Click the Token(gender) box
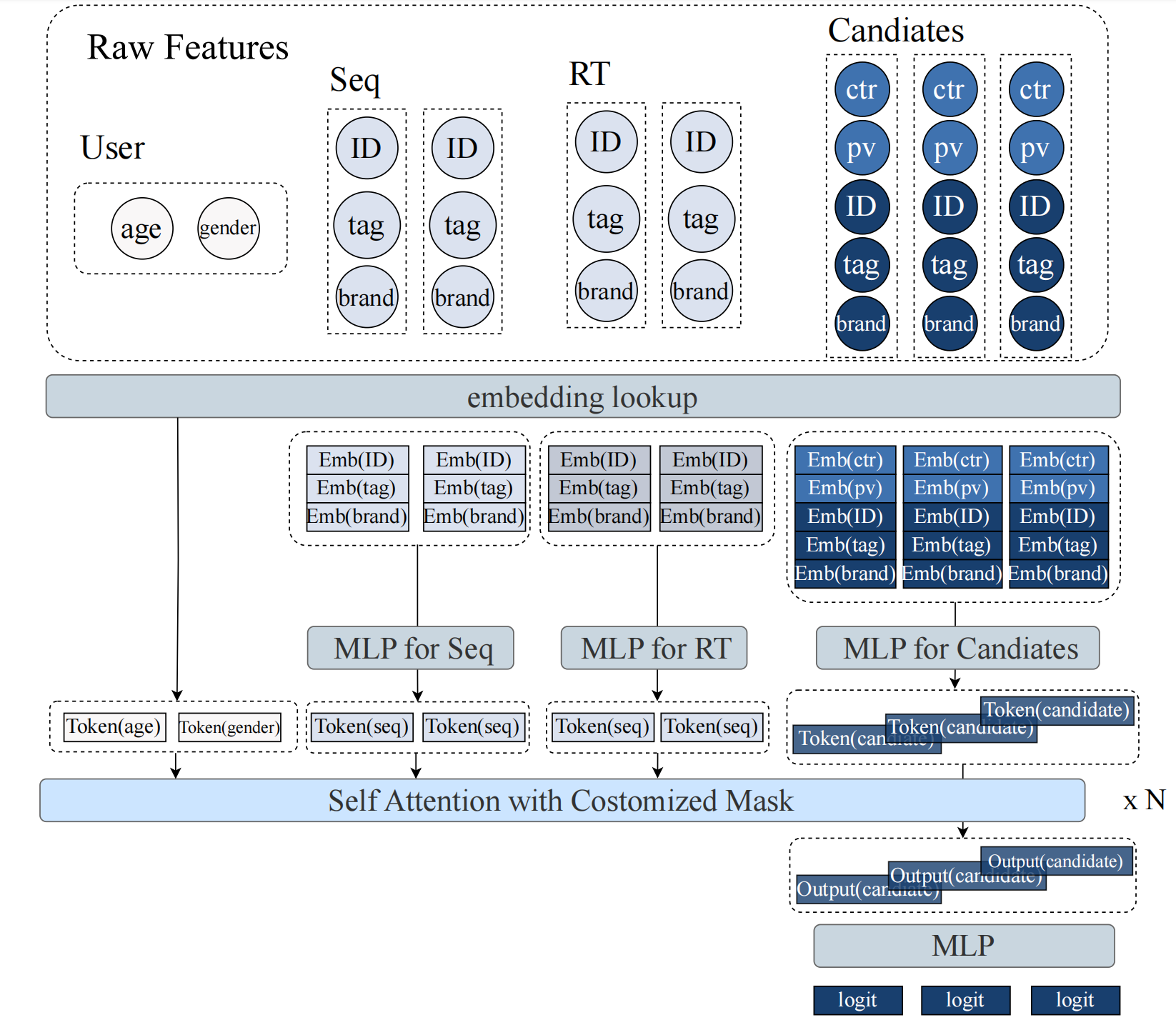 coord(229,727)
